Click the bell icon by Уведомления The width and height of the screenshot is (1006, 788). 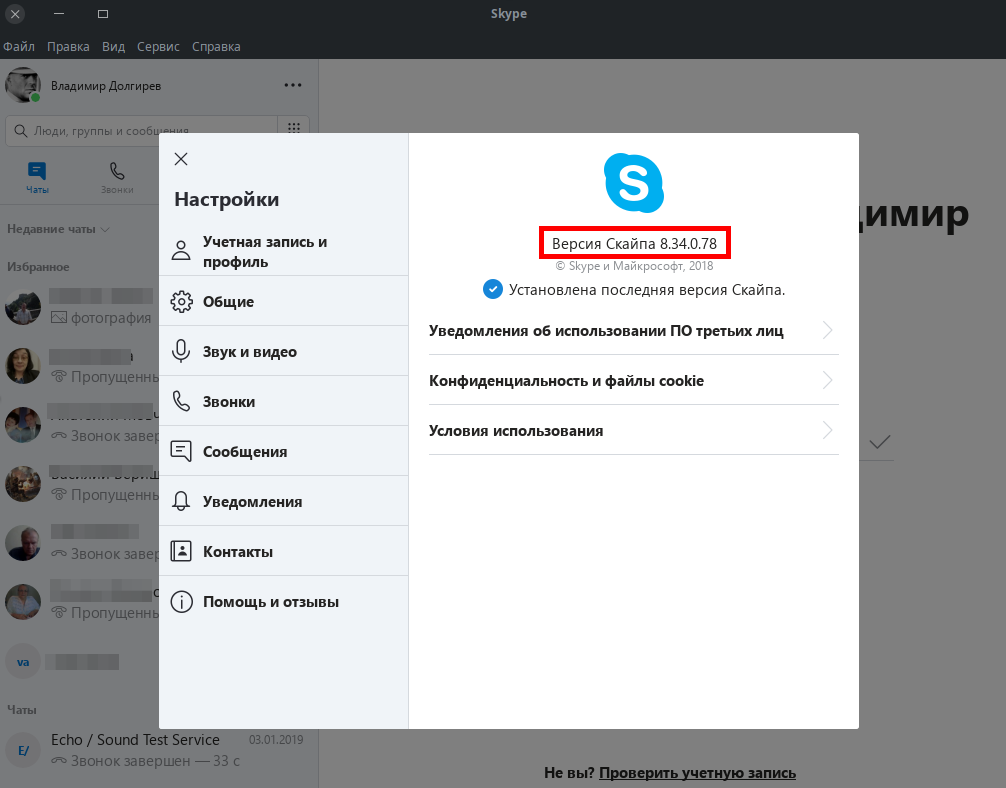coord(181,501)
